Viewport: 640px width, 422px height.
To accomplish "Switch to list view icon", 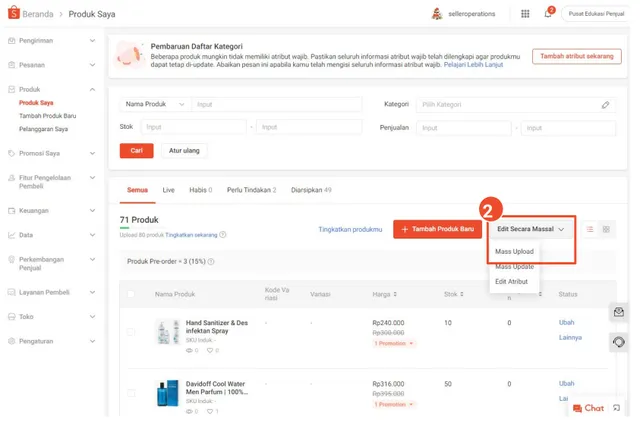I will (590, 229).
